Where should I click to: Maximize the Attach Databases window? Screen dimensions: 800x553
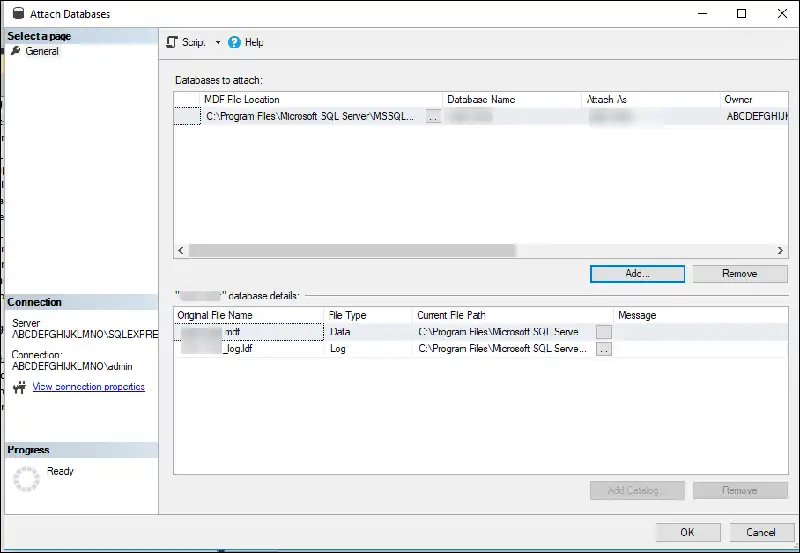click(742, 14)
